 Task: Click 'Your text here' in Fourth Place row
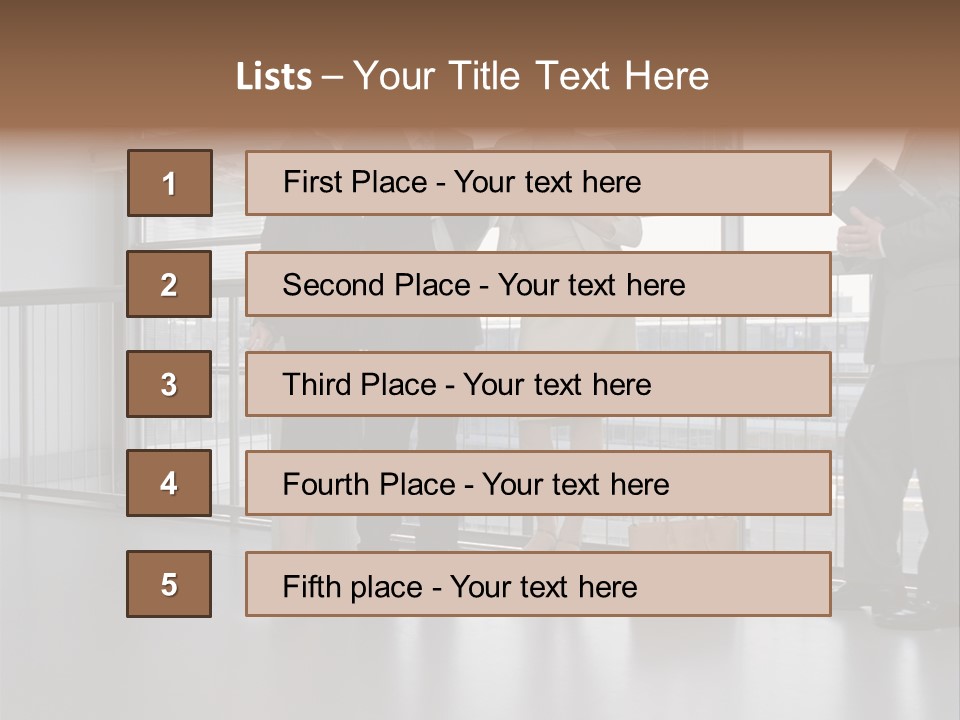[x=575, y=485]
